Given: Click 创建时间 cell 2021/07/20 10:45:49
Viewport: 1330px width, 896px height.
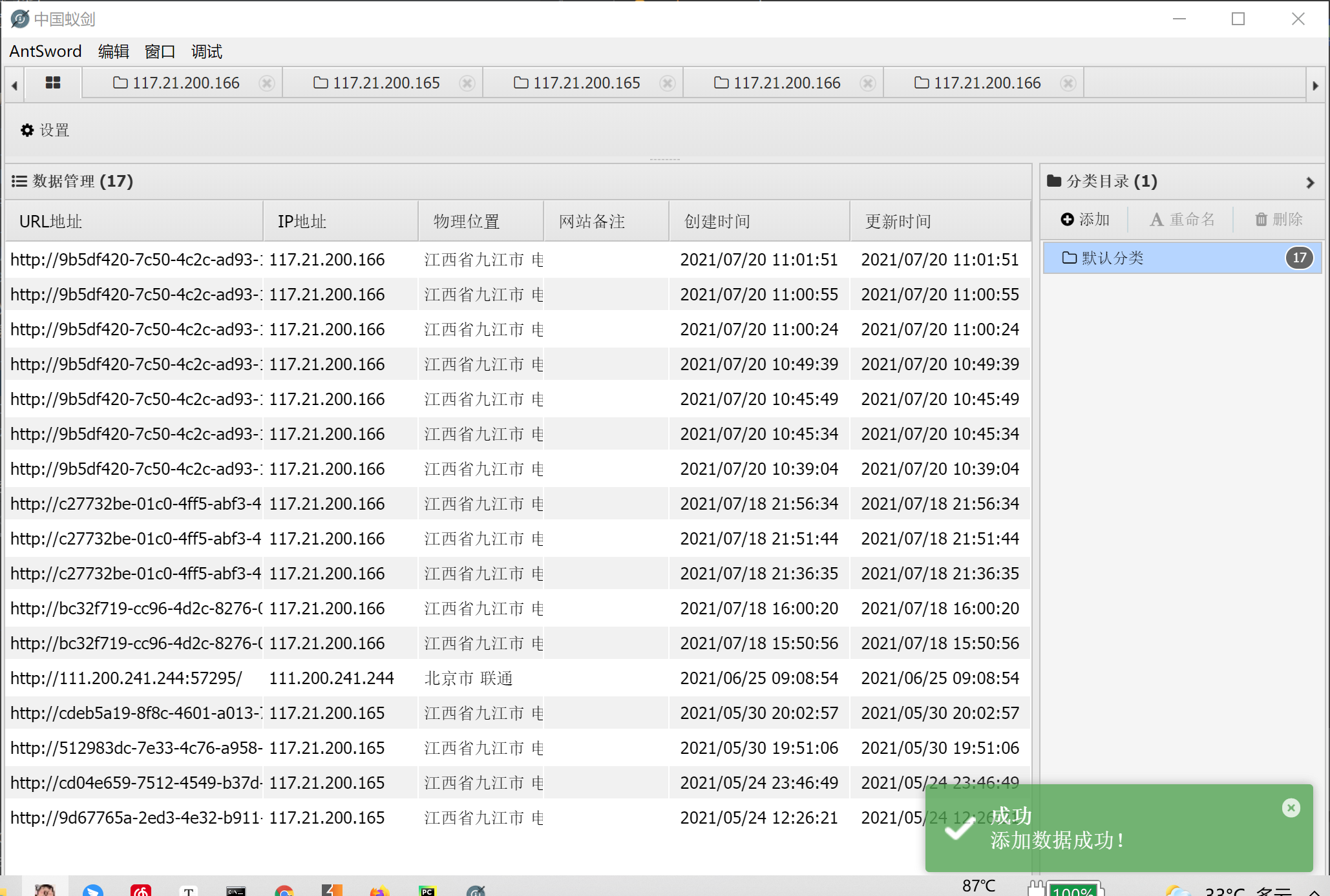Looking at the screenshot, I should 759,399.
